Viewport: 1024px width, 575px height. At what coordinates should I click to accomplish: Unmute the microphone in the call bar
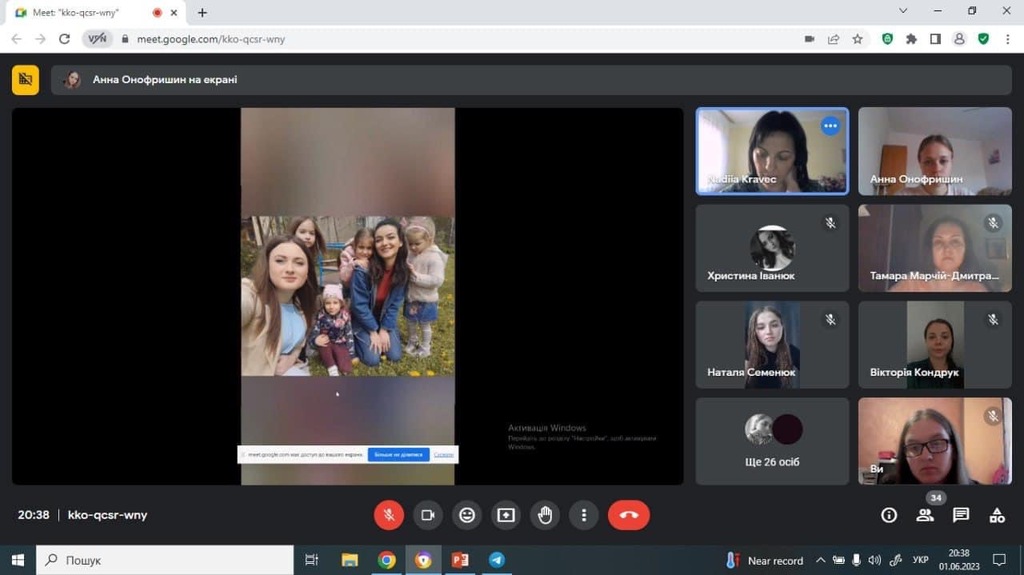click(389, 515)
